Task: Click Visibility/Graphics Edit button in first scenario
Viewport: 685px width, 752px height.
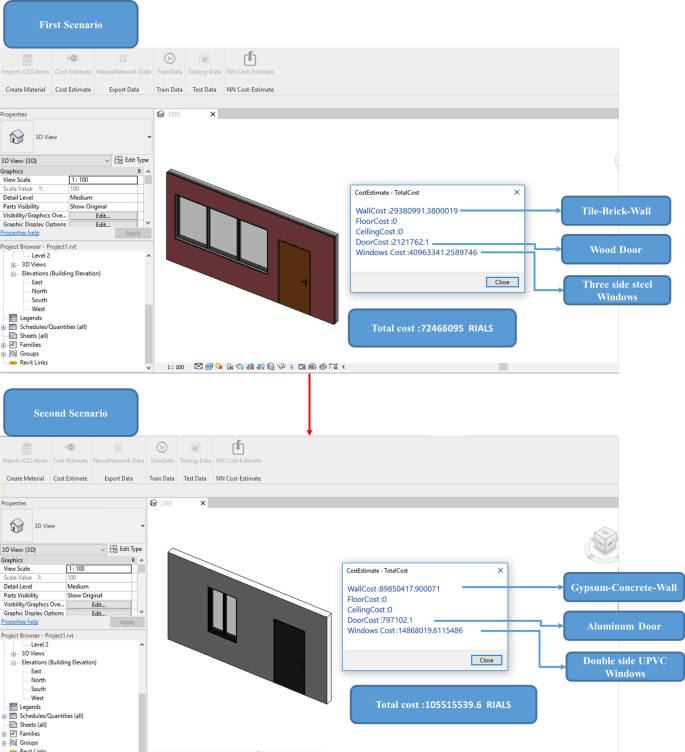Action: 103,216
